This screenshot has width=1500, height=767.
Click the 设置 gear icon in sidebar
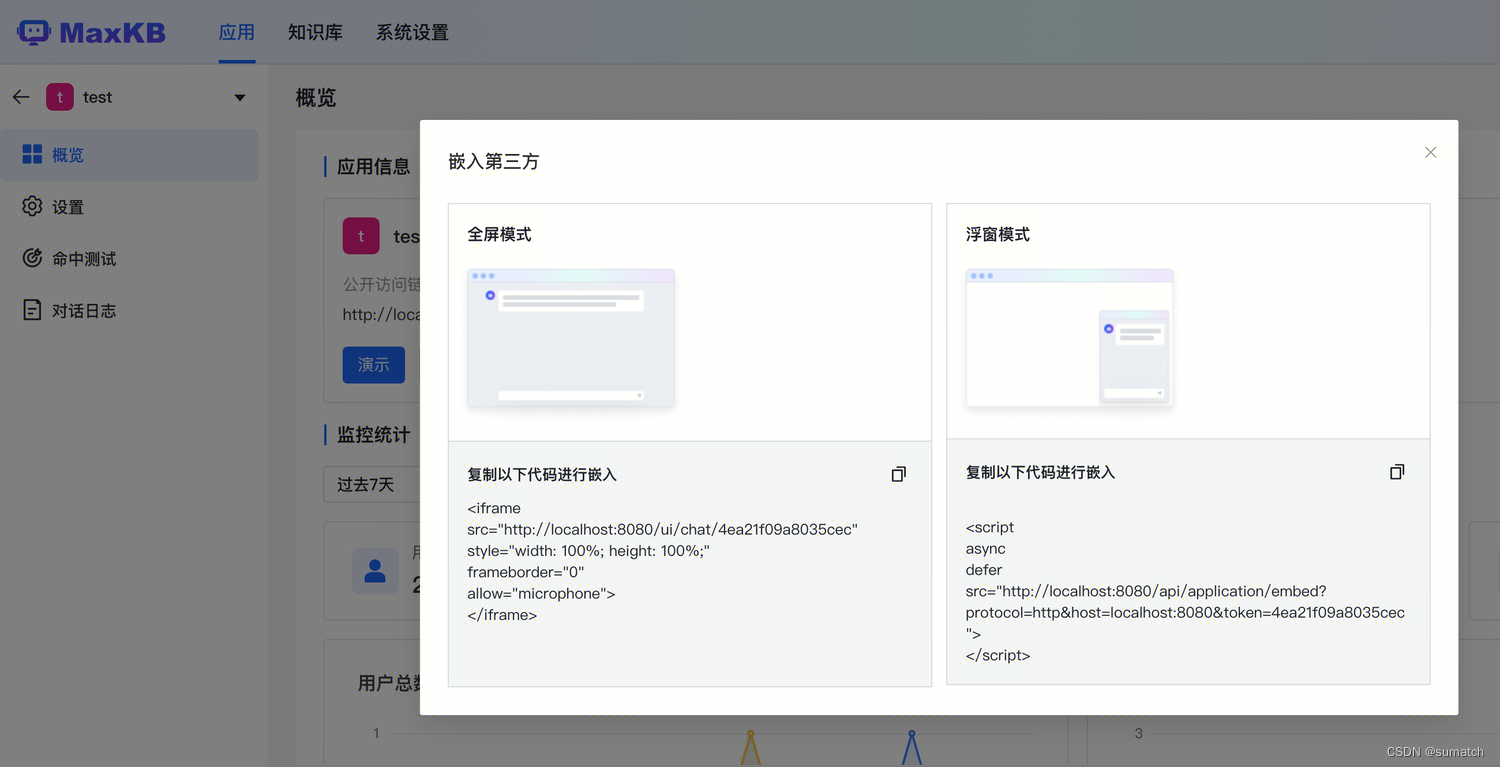[x=32, y=206]
